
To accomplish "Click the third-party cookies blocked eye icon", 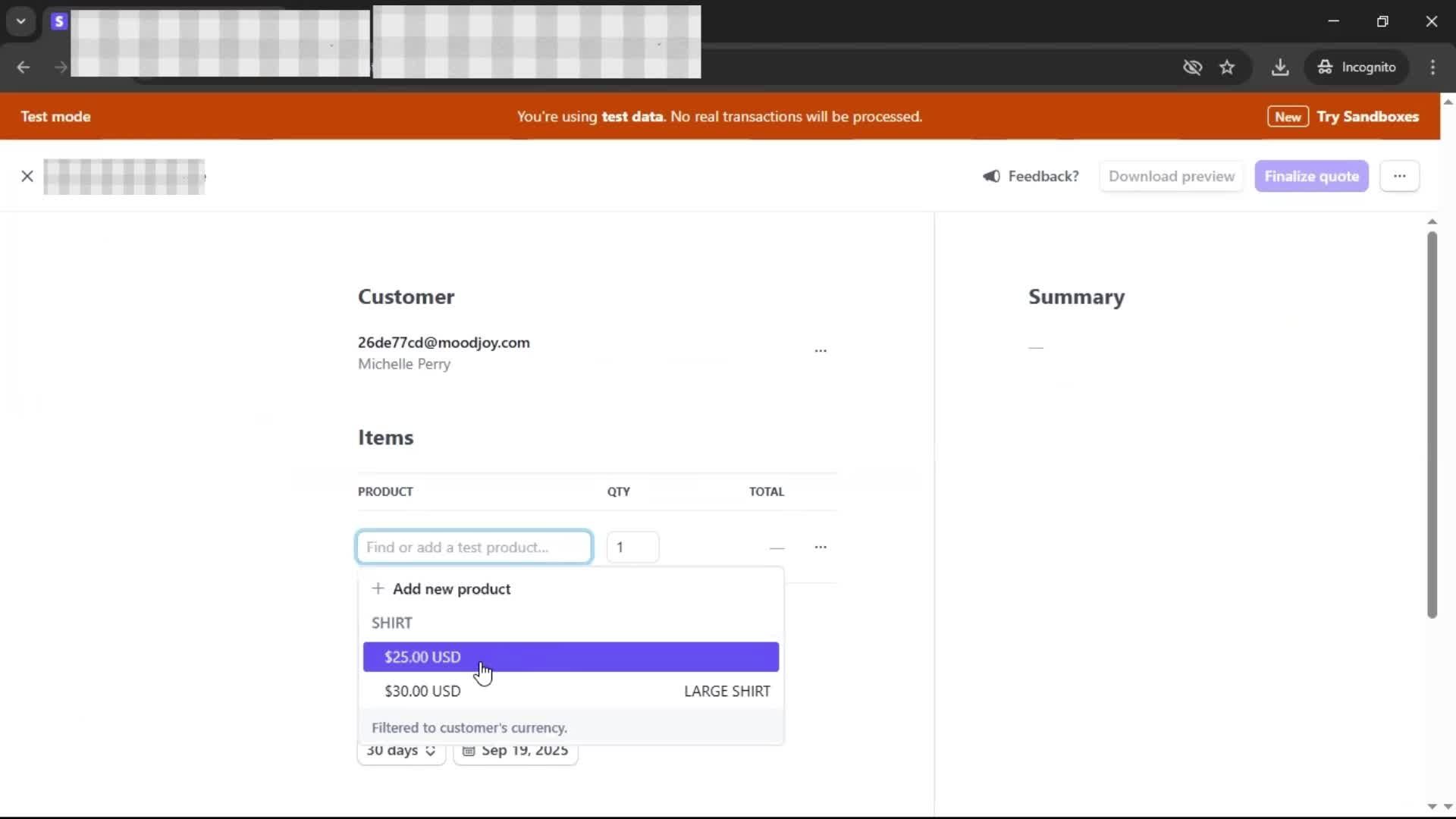I will tap(1192, 67).
